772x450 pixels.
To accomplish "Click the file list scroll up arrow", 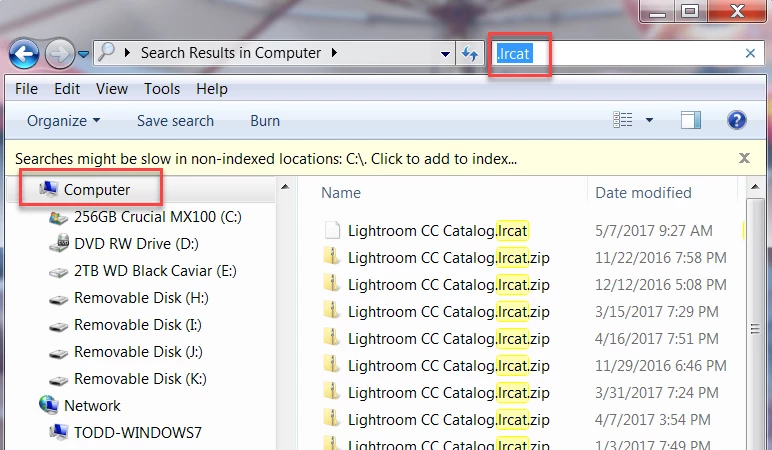I will [755, 187].
